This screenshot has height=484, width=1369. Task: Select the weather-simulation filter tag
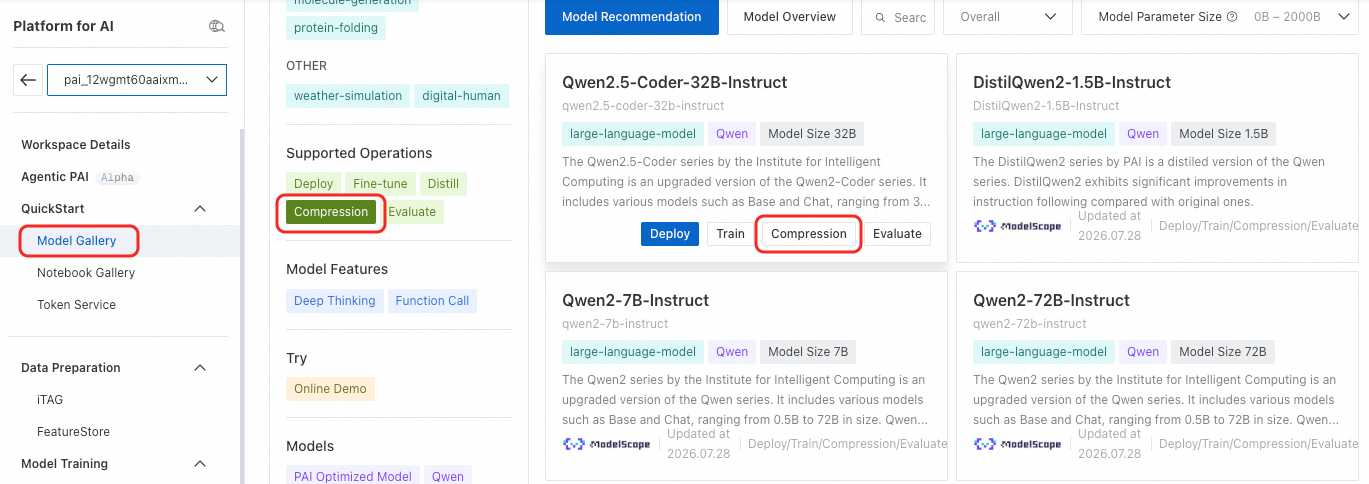pos(348,96)
